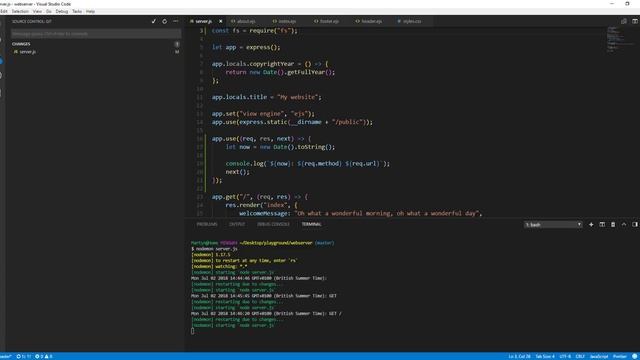Change the CRLF end-of-line sequence

tap(580, 356)
